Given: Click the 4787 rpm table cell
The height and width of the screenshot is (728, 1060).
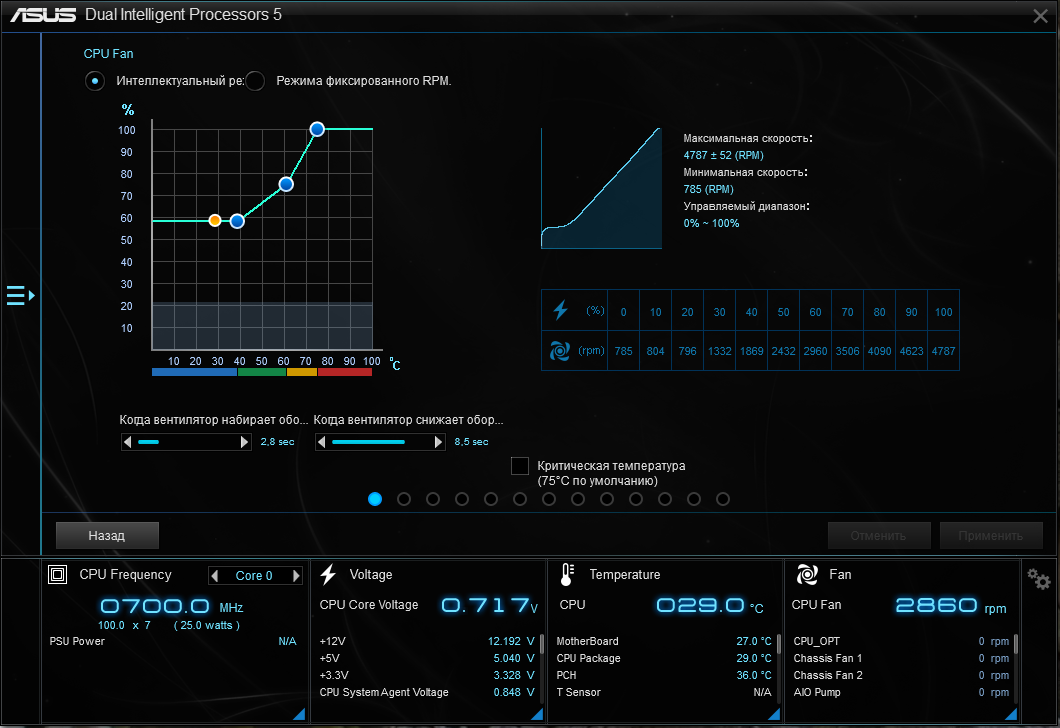Looking at the screenshot, I should (943, 351).
